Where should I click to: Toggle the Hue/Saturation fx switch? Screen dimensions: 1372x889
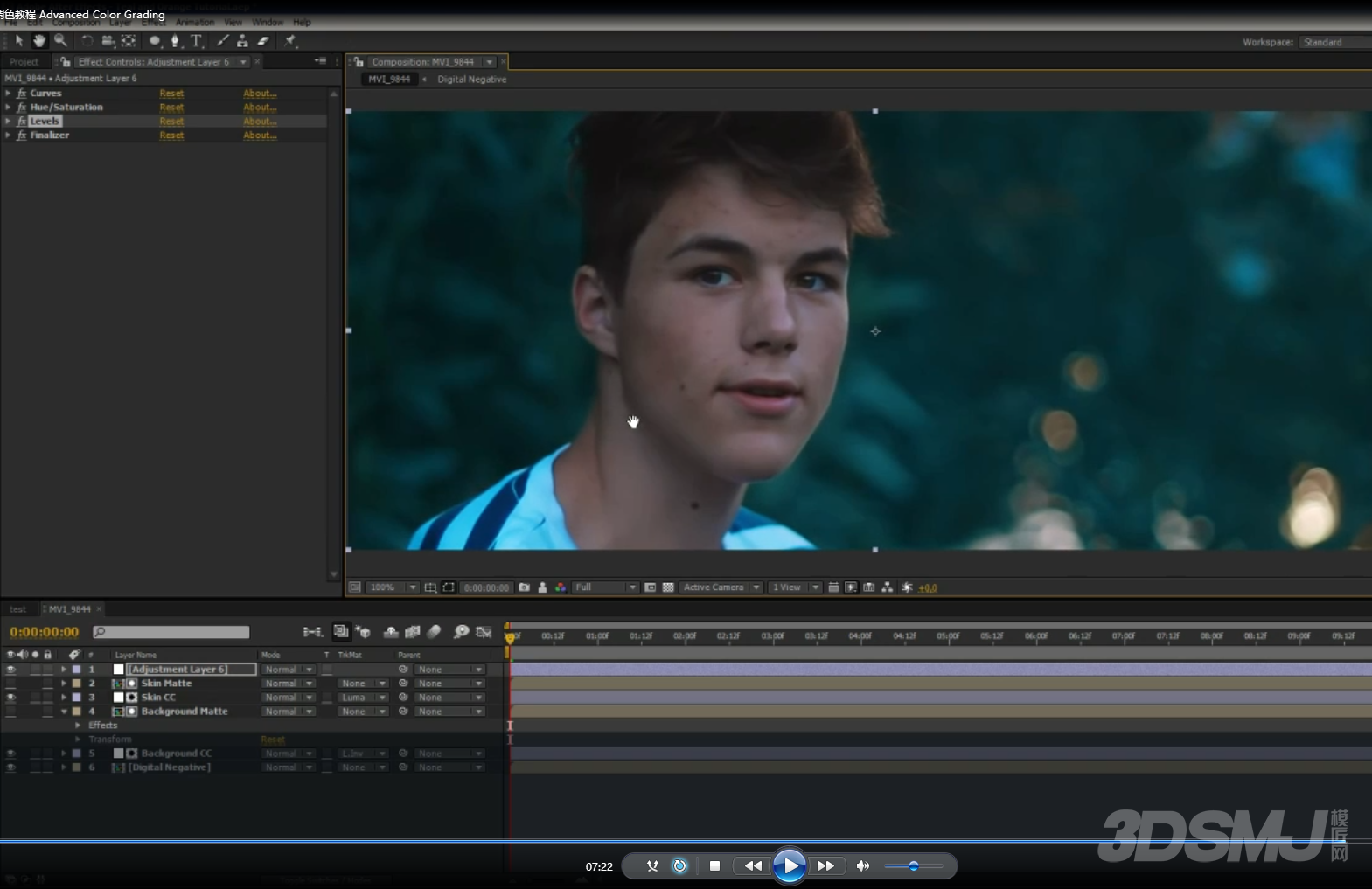22,108
